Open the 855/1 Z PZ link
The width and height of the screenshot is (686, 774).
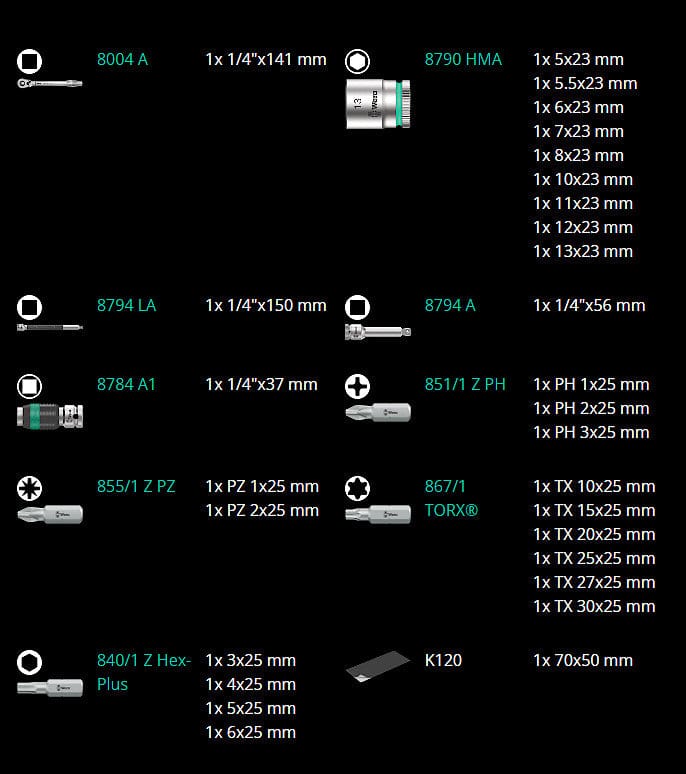[136, 486]
